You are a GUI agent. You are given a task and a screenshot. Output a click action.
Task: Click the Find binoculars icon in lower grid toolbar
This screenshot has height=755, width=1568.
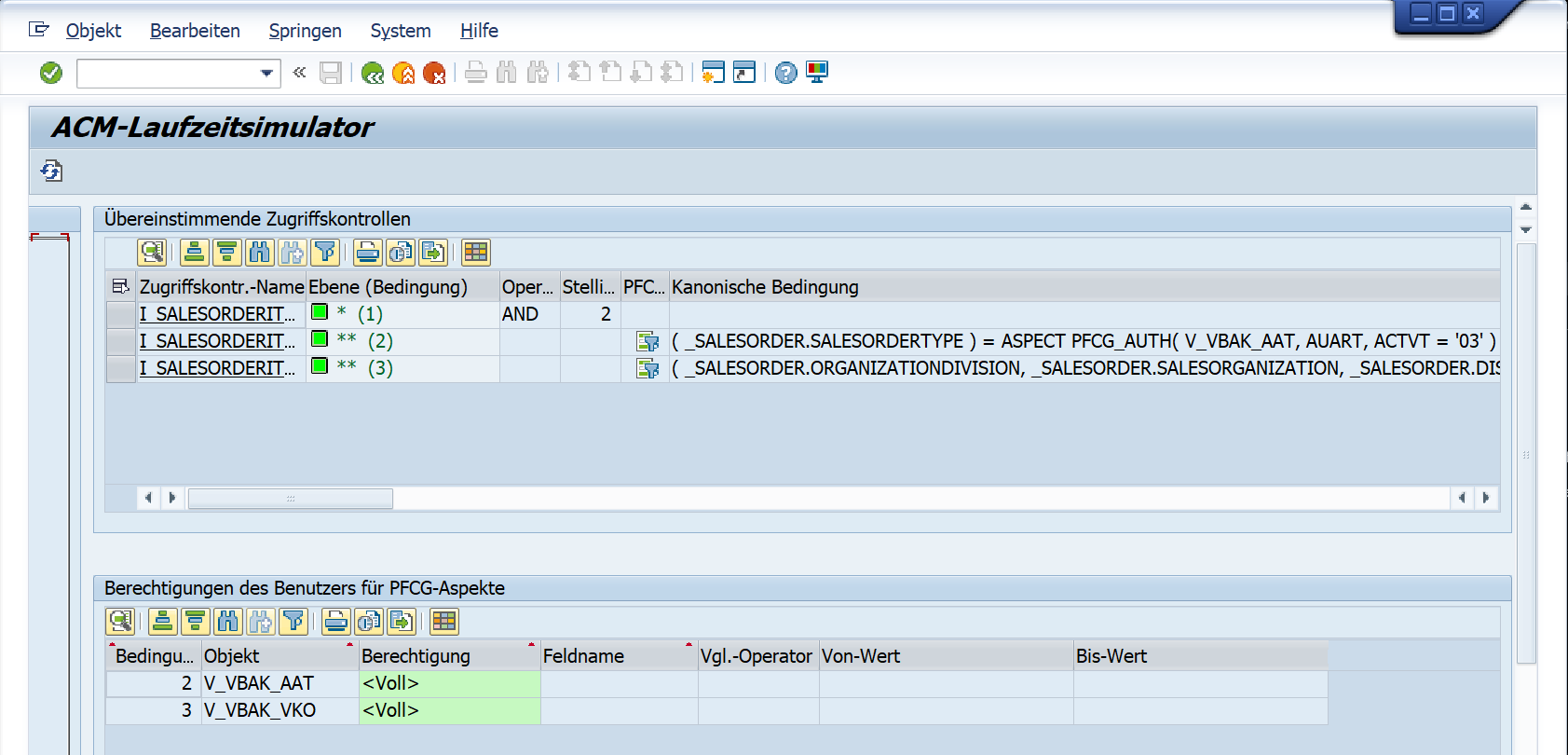pyautogui.click(x=227, y=622)
